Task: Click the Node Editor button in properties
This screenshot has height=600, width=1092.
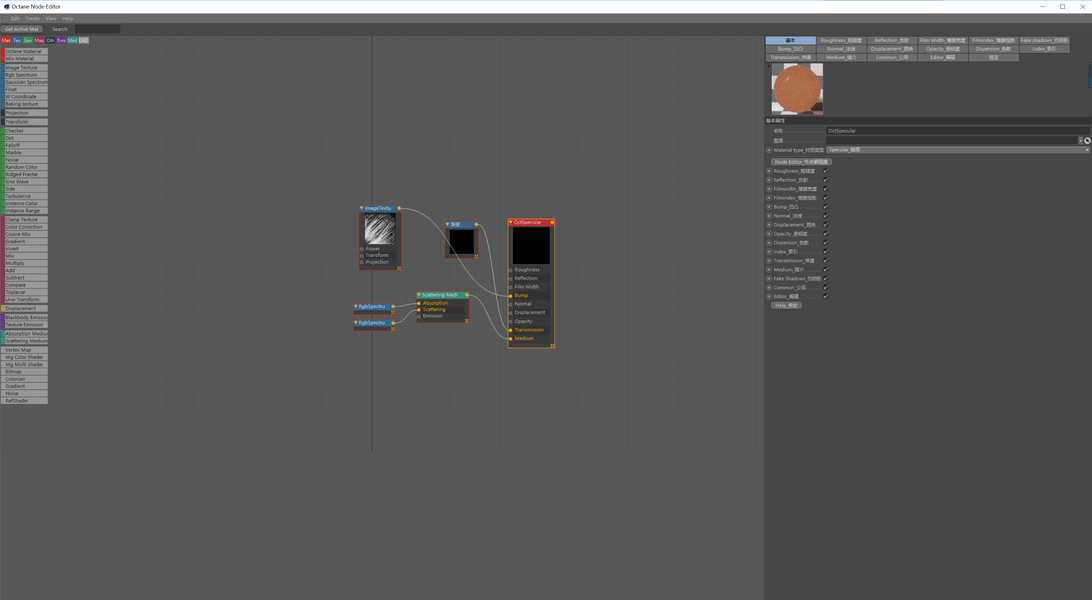Action: [x=802, y=161]
